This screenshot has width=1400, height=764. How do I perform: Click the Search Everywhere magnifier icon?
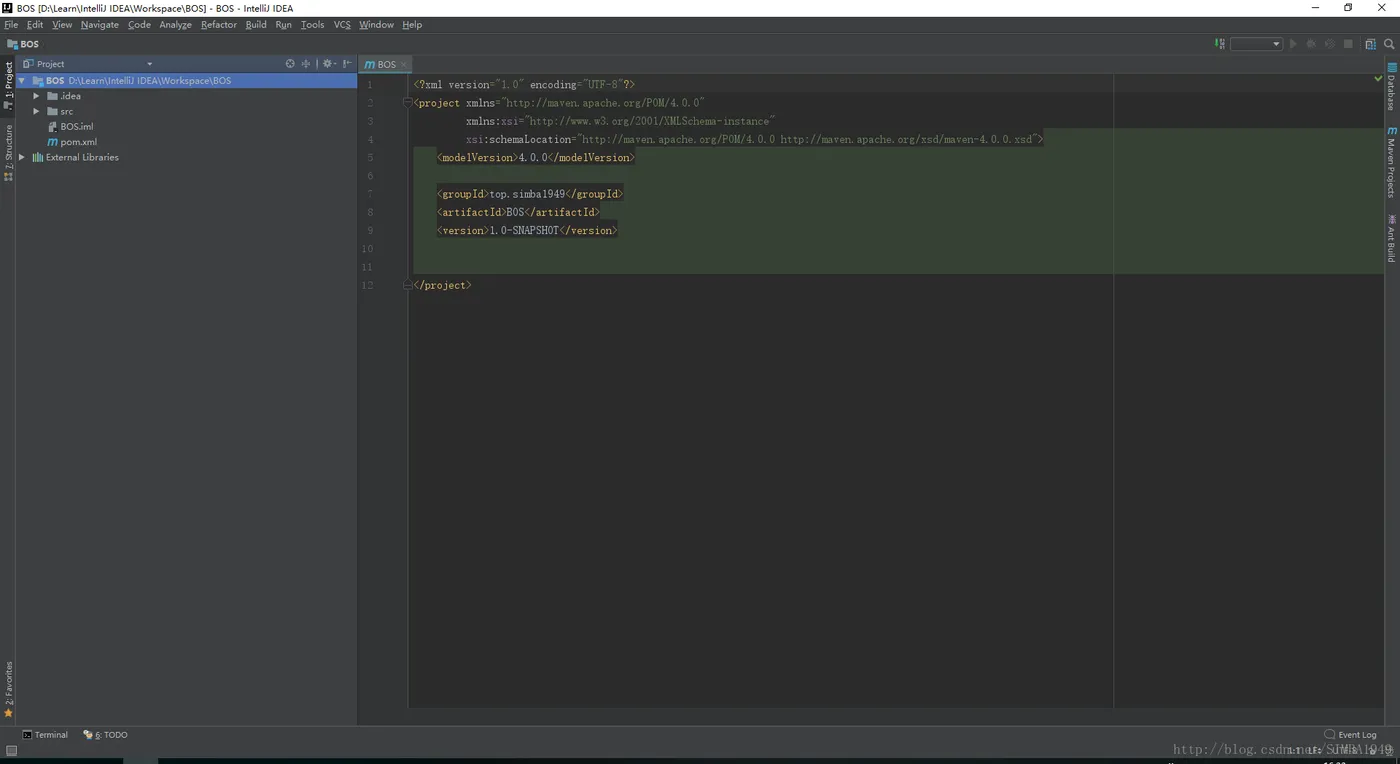tap(1389, 44)
